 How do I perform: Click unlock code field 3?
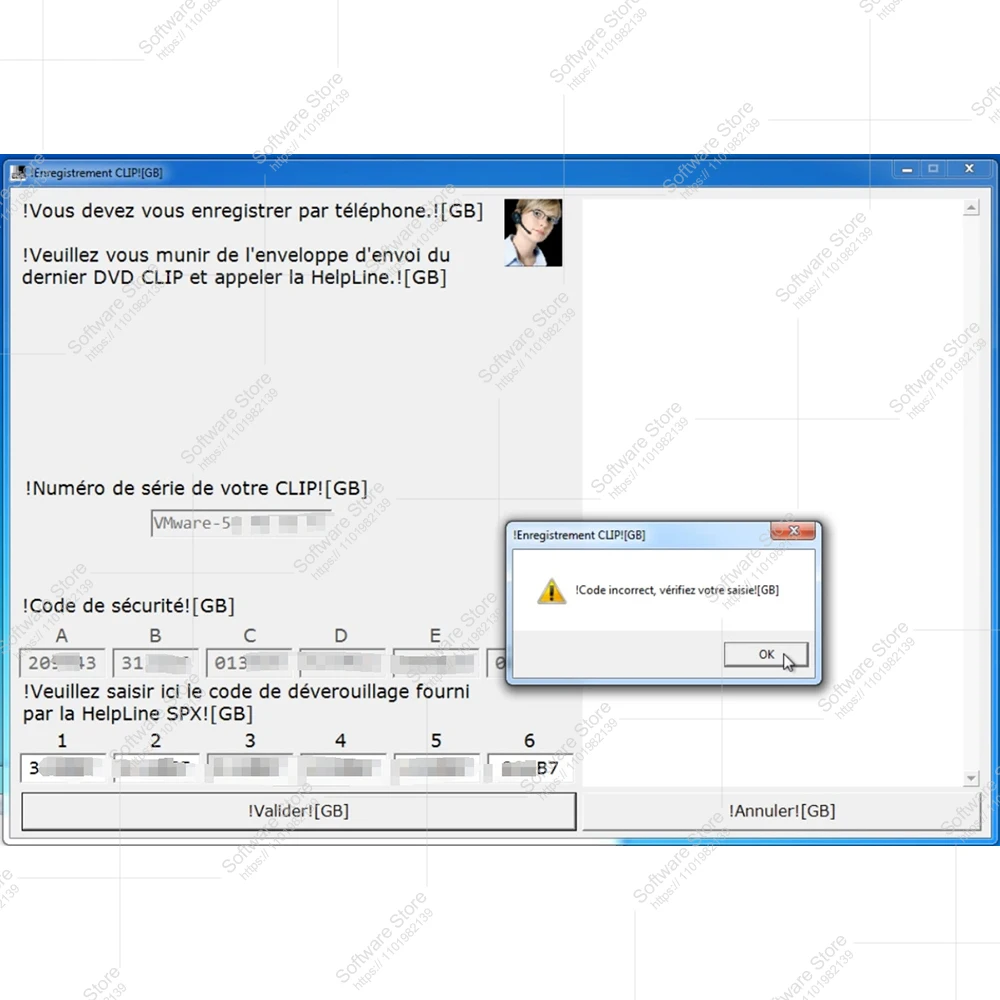tap(249, 768)
